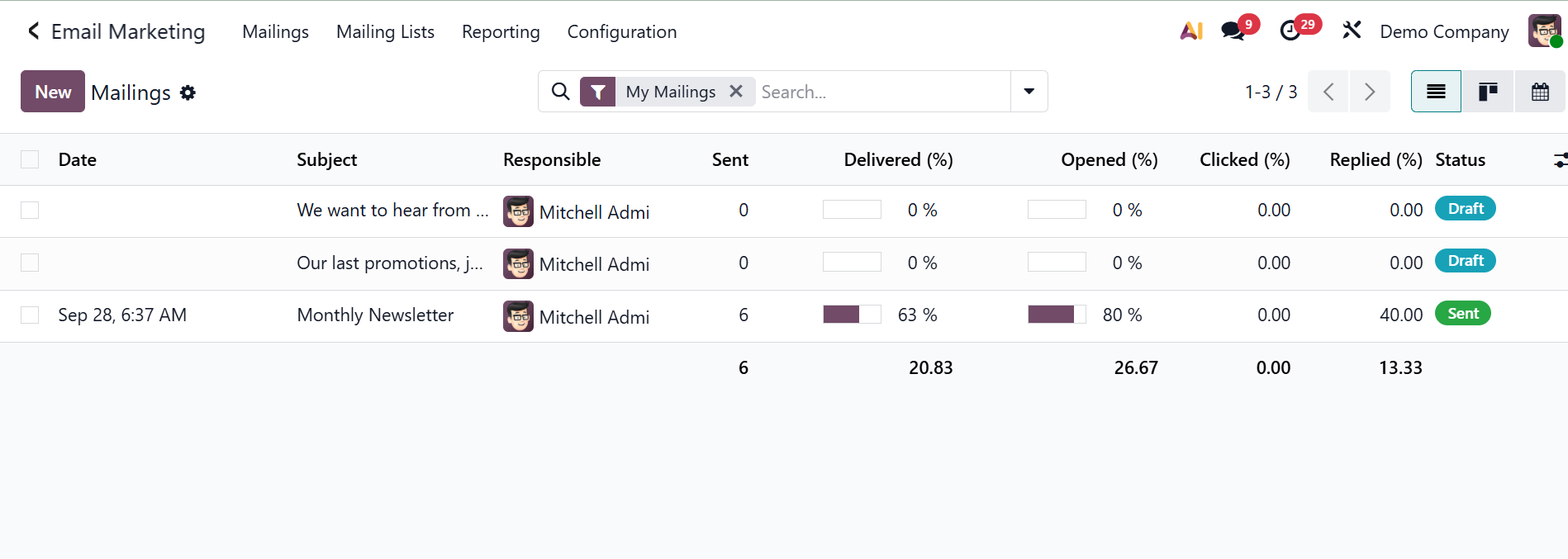Switch to Calendar view
Image resolution: width=1568 pixels, height=559 pixels.
[x=1540, y=92]
